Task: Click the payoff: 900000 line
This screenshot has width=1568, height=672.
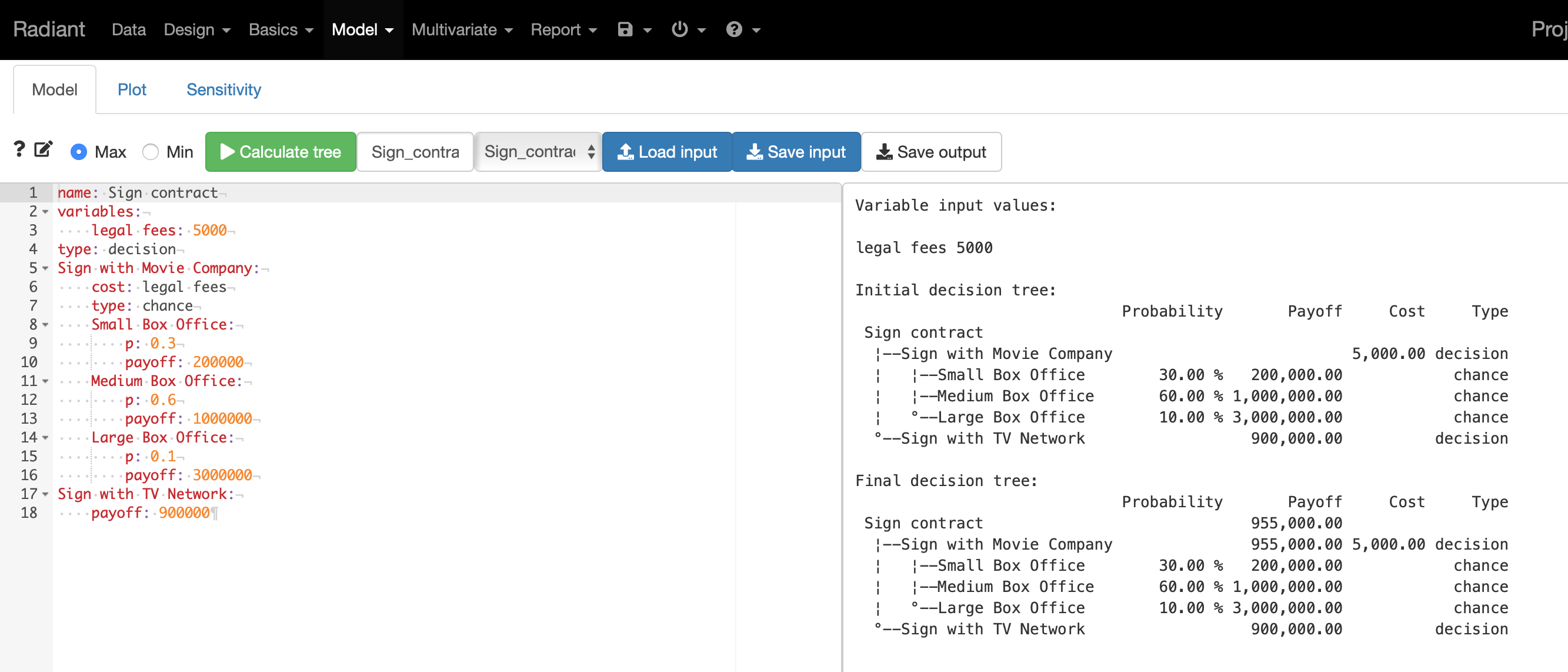Action: click(151, 513)
